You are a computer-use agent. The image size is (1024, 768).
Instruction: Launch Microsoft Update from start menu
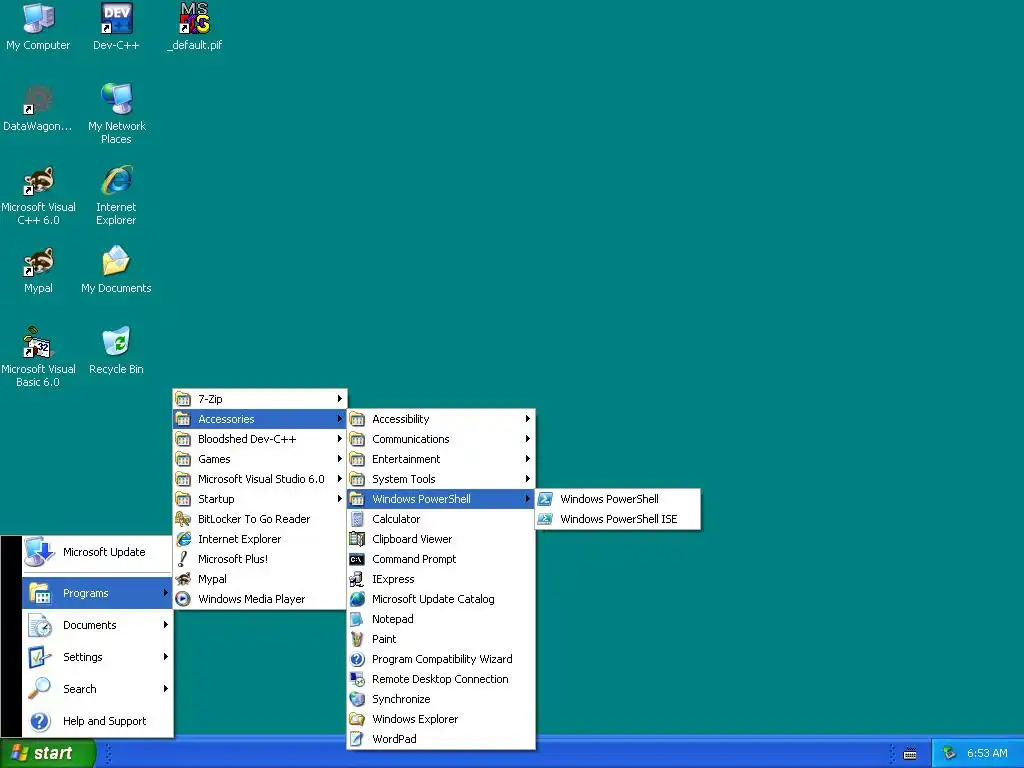click(x=97, y=552)
